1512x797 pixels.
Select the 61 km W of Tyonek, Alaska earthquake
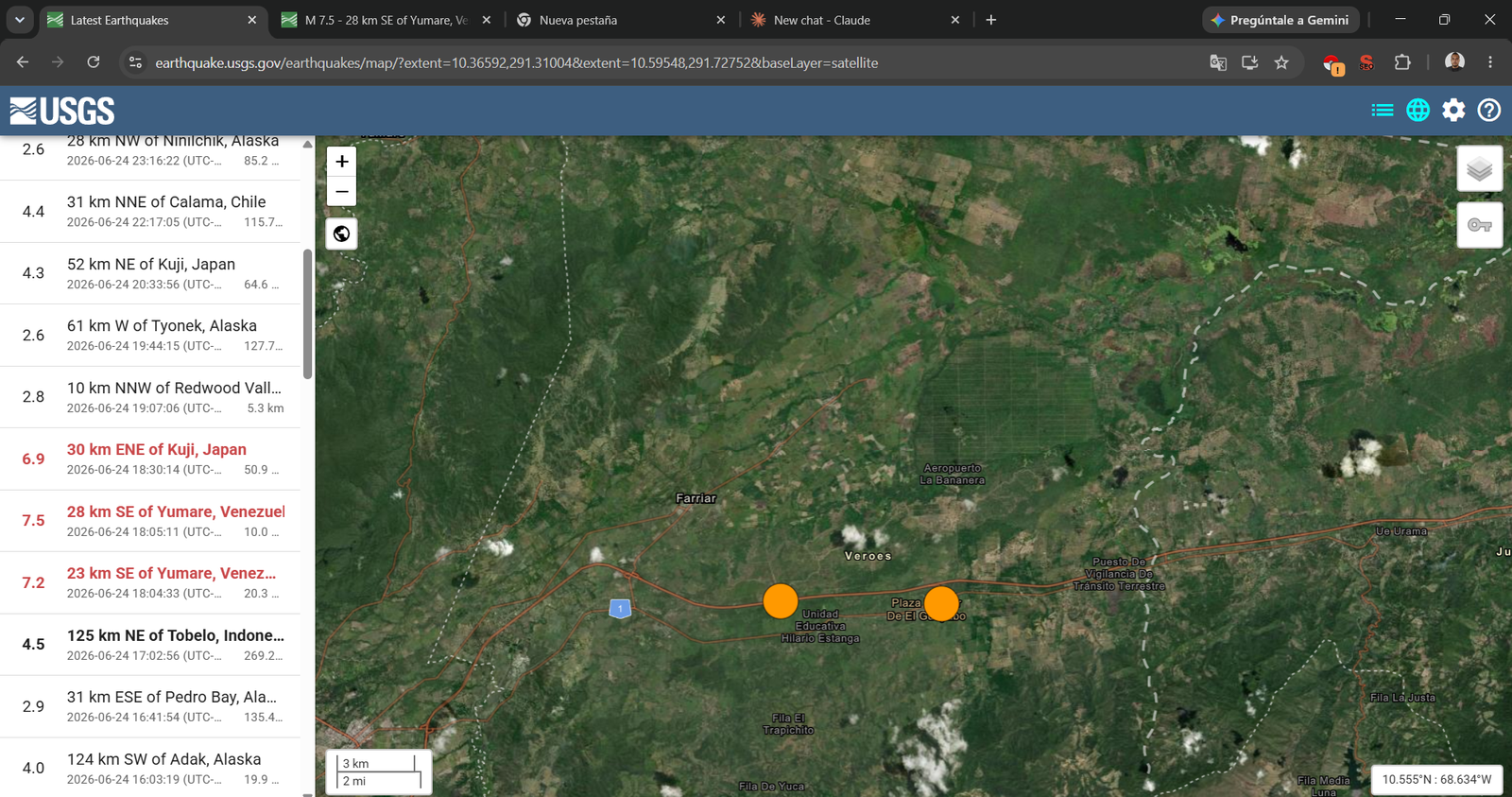click(150, 336)
